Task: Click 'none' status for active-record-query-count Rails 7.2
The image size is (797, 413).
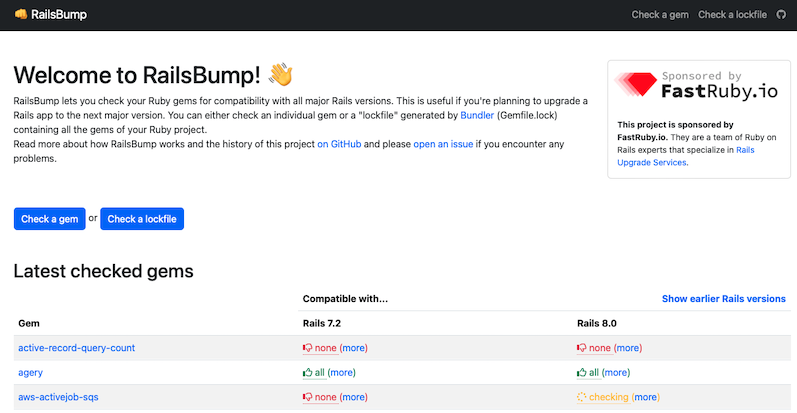Action: pyautogui.click(x=325, y=348)
